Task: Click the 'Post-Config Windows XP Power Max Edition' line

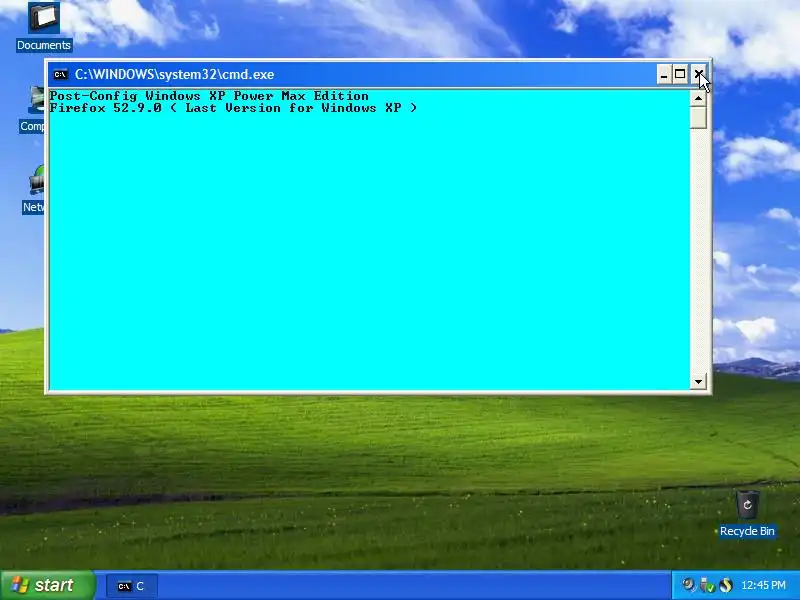Action: click(209, 96)
